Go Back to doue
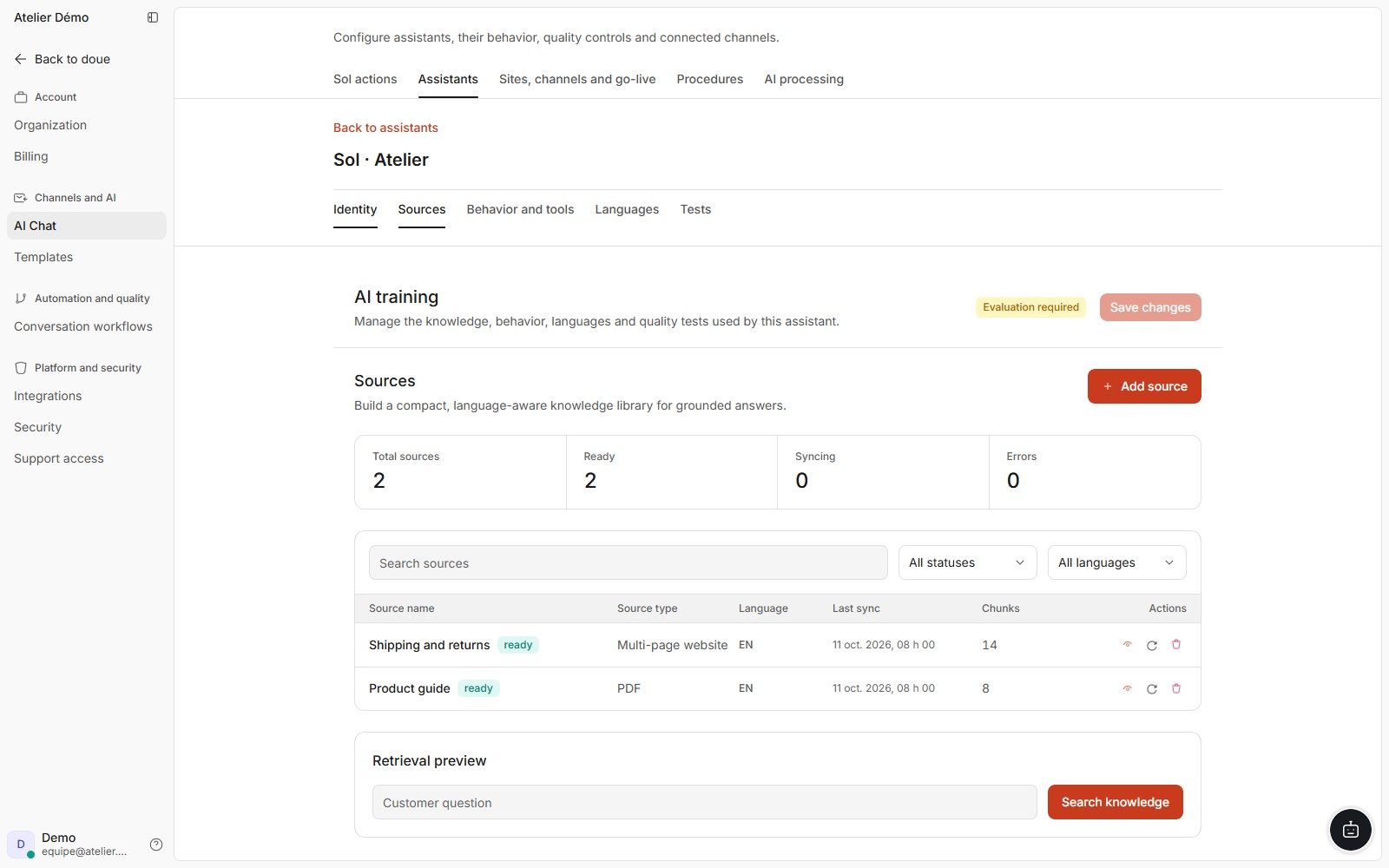The height and width of the screenshot is (868, 1389). pos(63,59)
